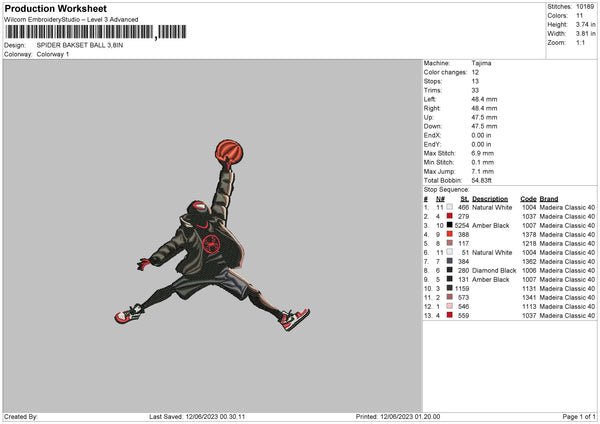Click thread code '1113' in row 12
The image size is (600, 424).
[x=529, y=307]
